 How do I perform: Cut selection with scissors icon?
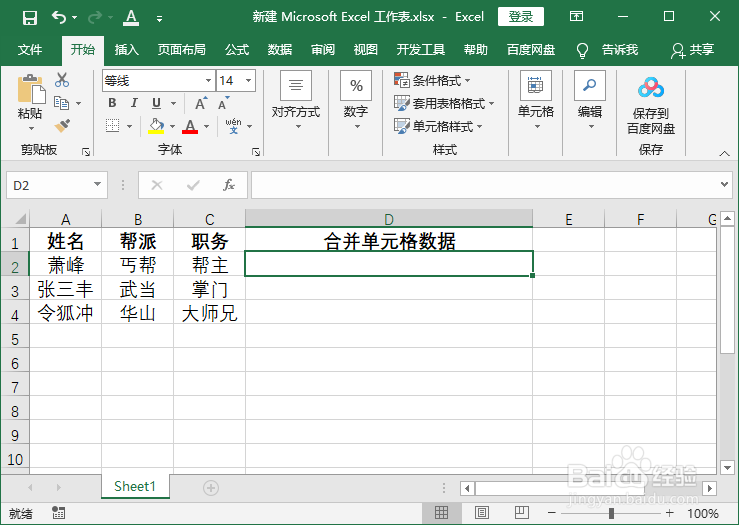62,80
